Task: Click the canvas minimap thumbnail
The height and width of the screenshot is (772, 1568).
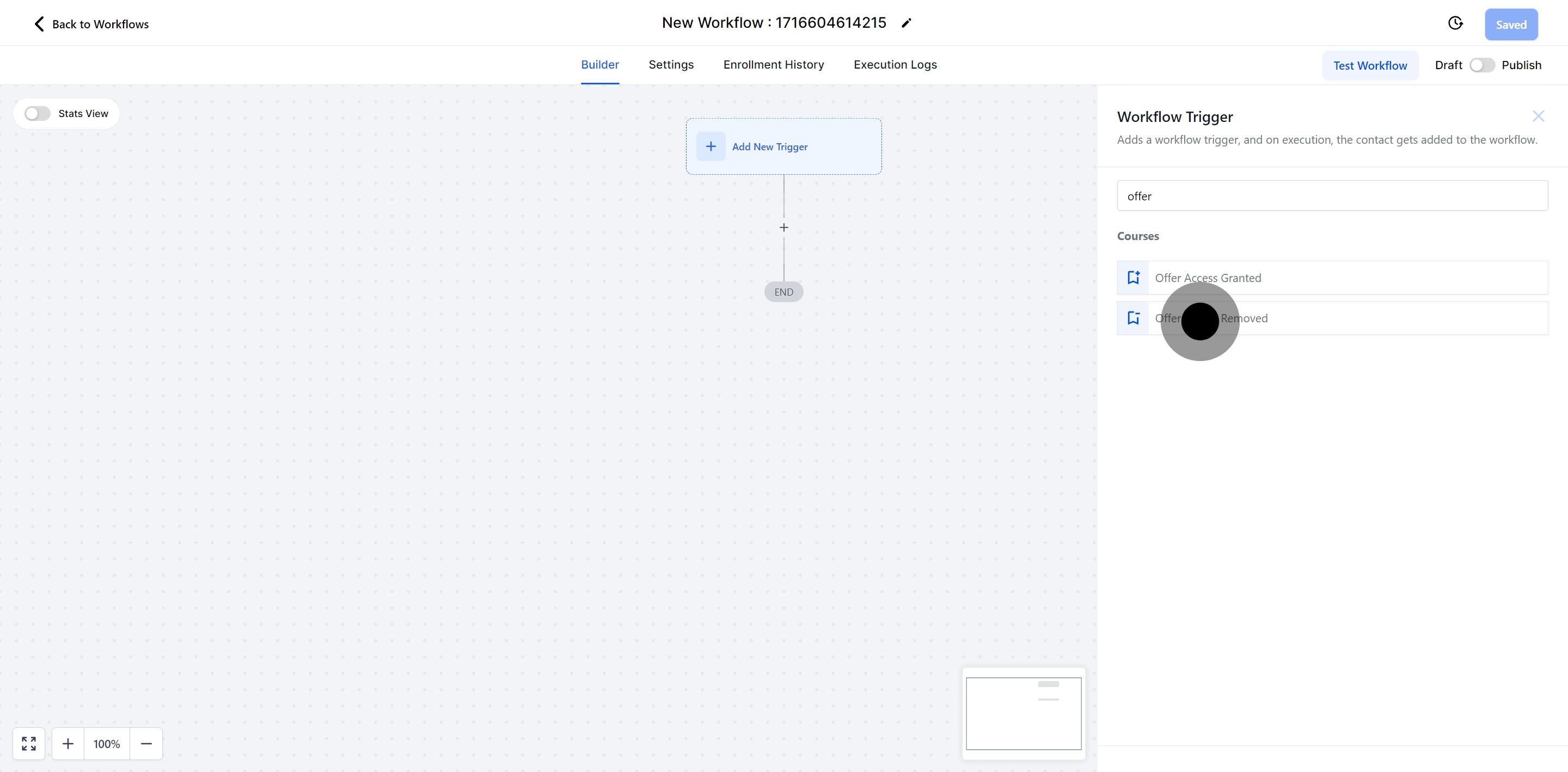Action: (1023, 714)
